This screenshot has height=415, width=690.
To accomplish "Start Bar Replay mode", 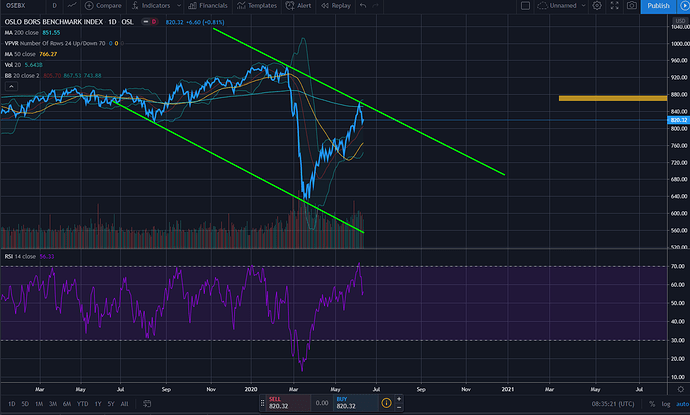I will (336, 6).
